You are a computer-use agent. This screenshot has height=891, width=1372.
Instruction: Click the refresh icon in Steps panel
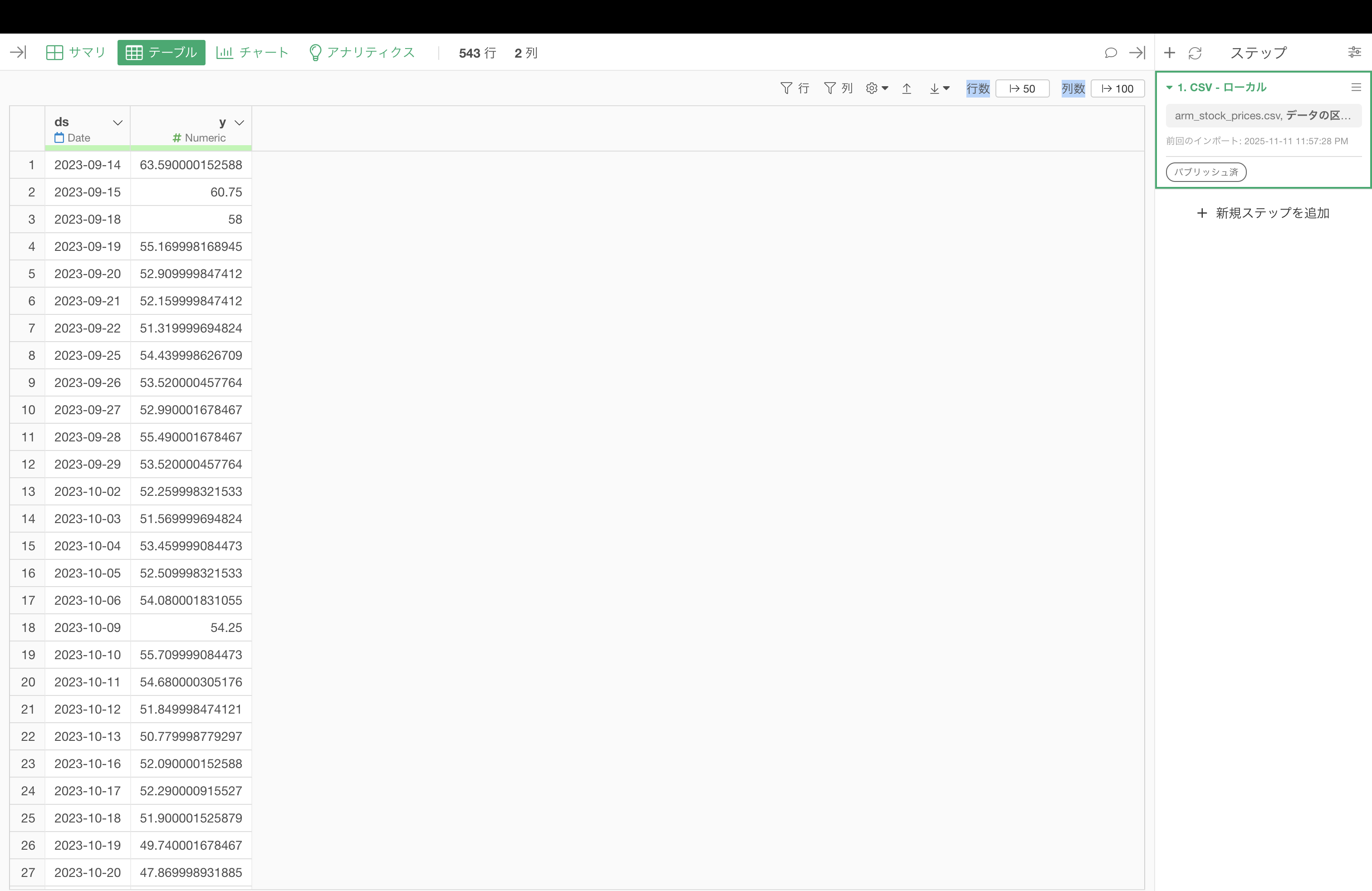tap(1195, 53)
